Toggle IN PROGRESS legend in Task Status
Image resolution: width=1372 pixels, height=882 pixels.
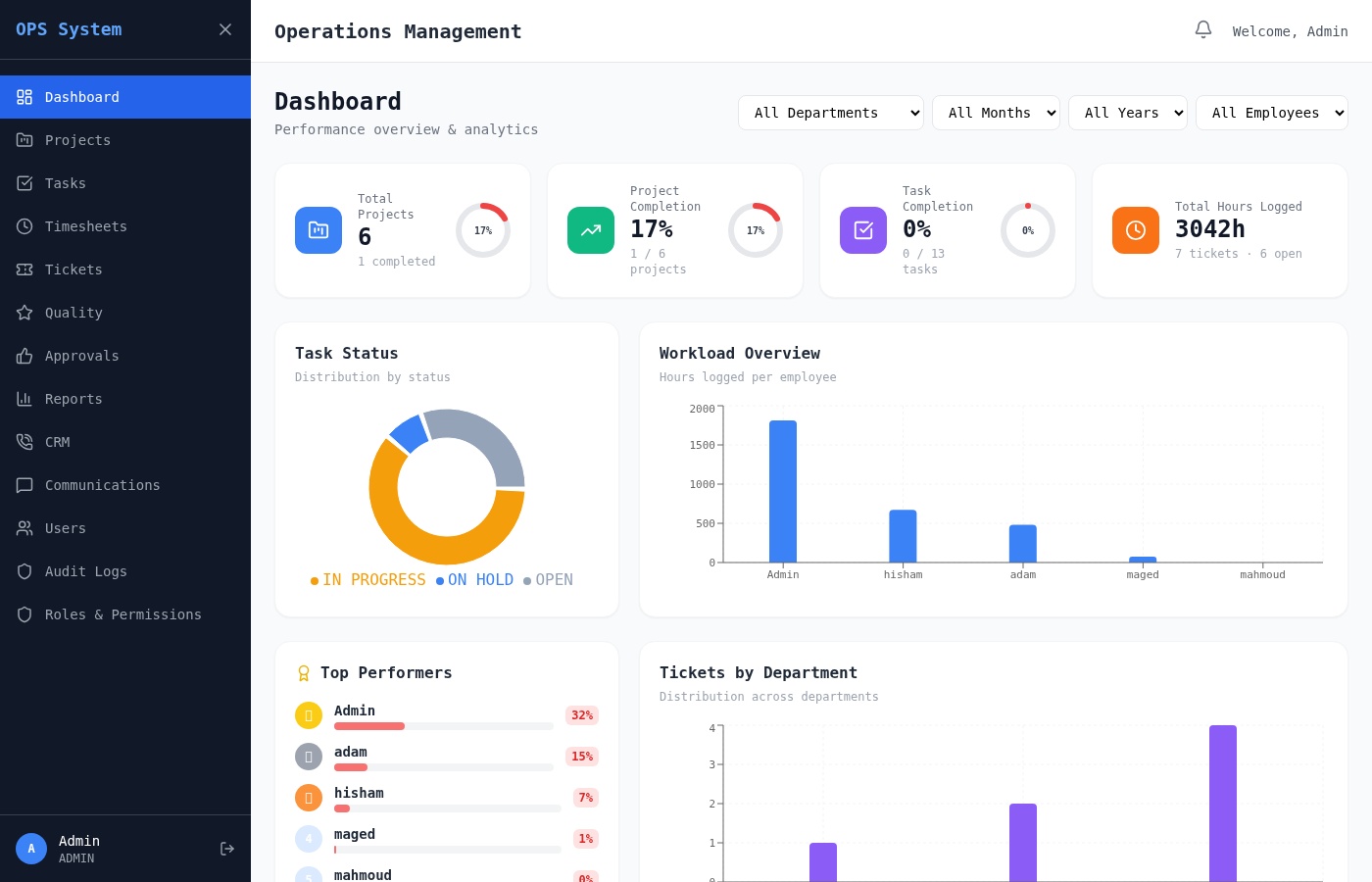click(x=368, y=580)
